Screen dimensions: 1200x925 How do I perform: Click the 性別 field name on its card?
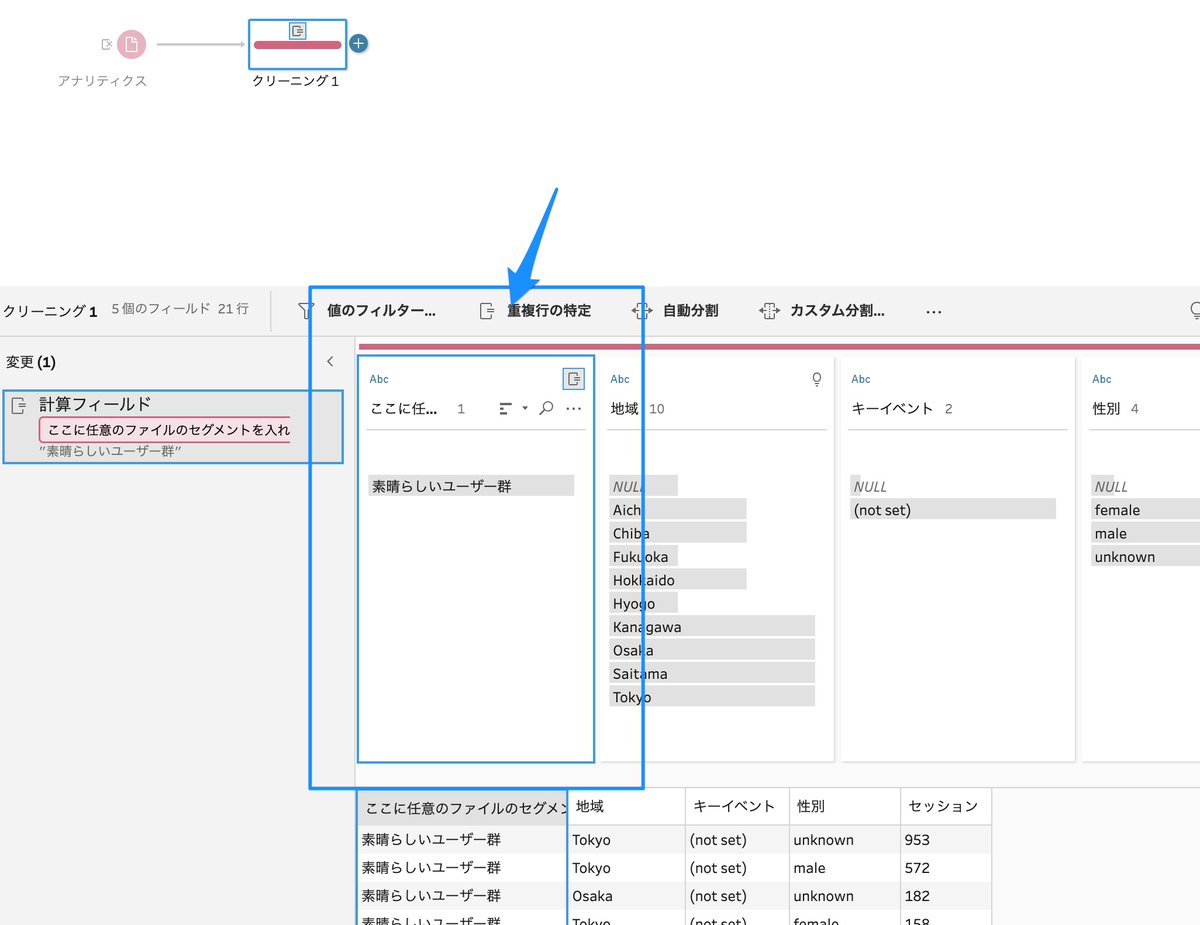click(1106, 409)
